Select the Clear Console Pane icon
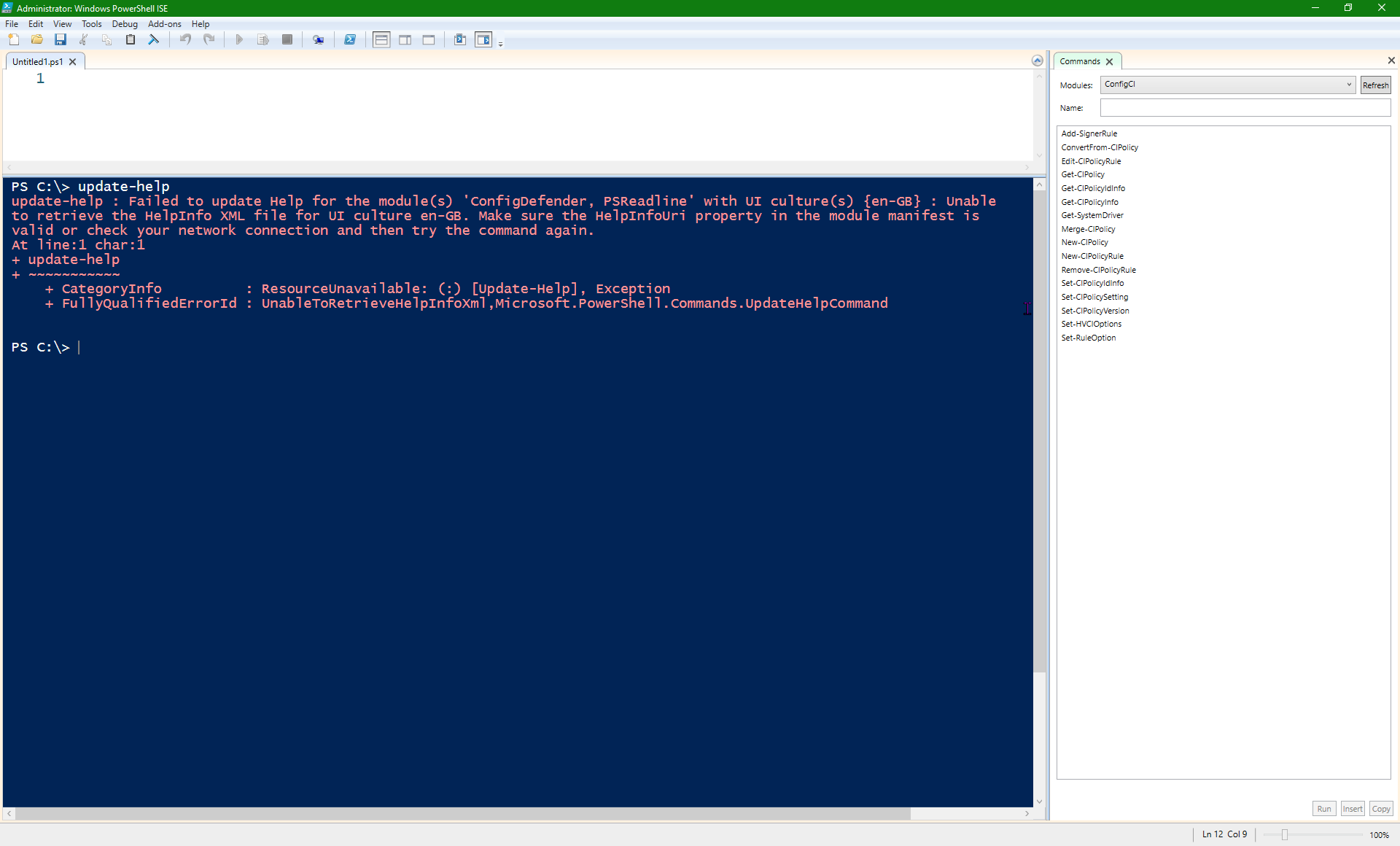The height and width of the screenshot is (846, 1400). coord(154,40)
